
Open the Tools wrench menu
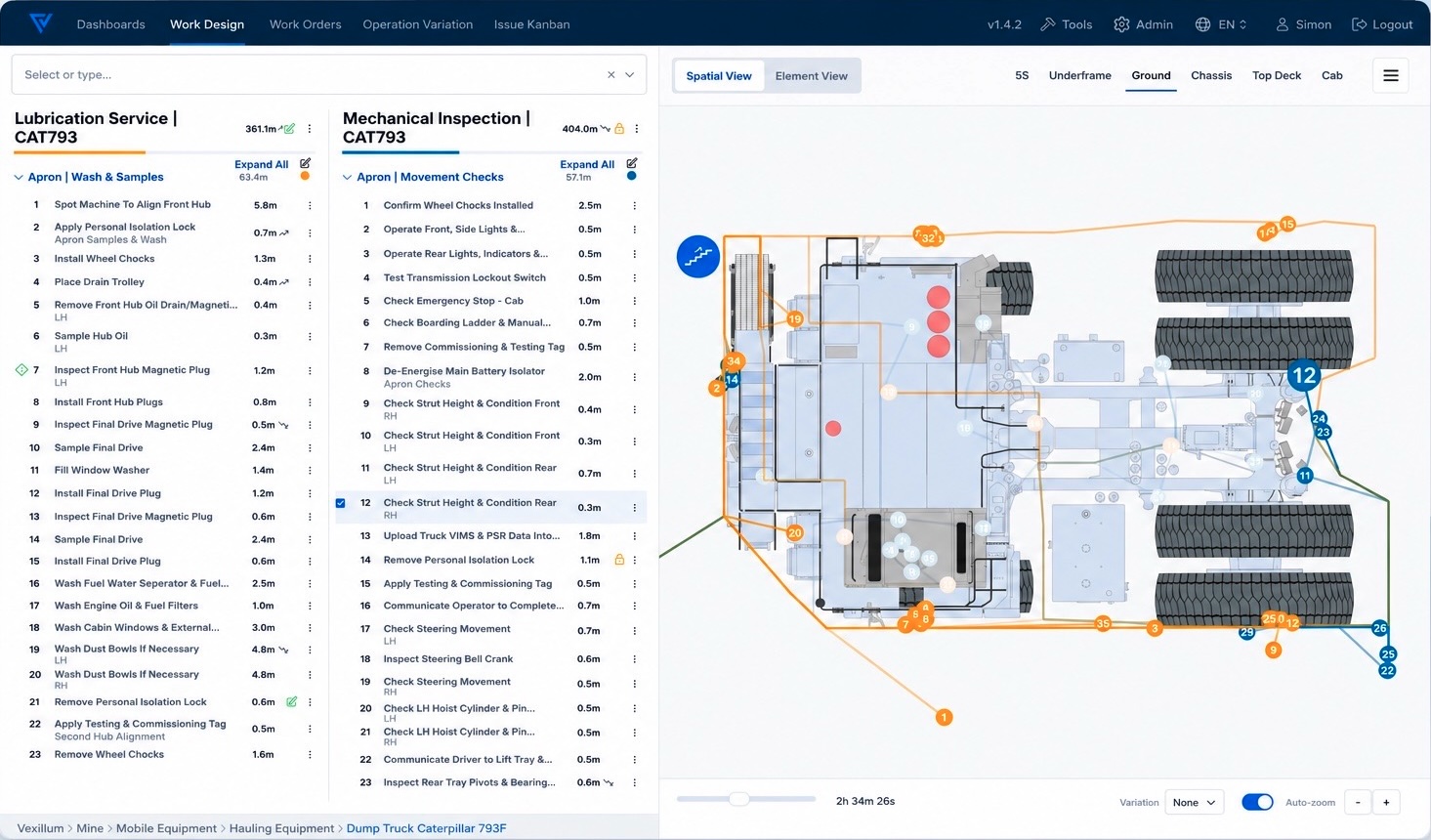pyautogui.click(x=1066, y=24)
